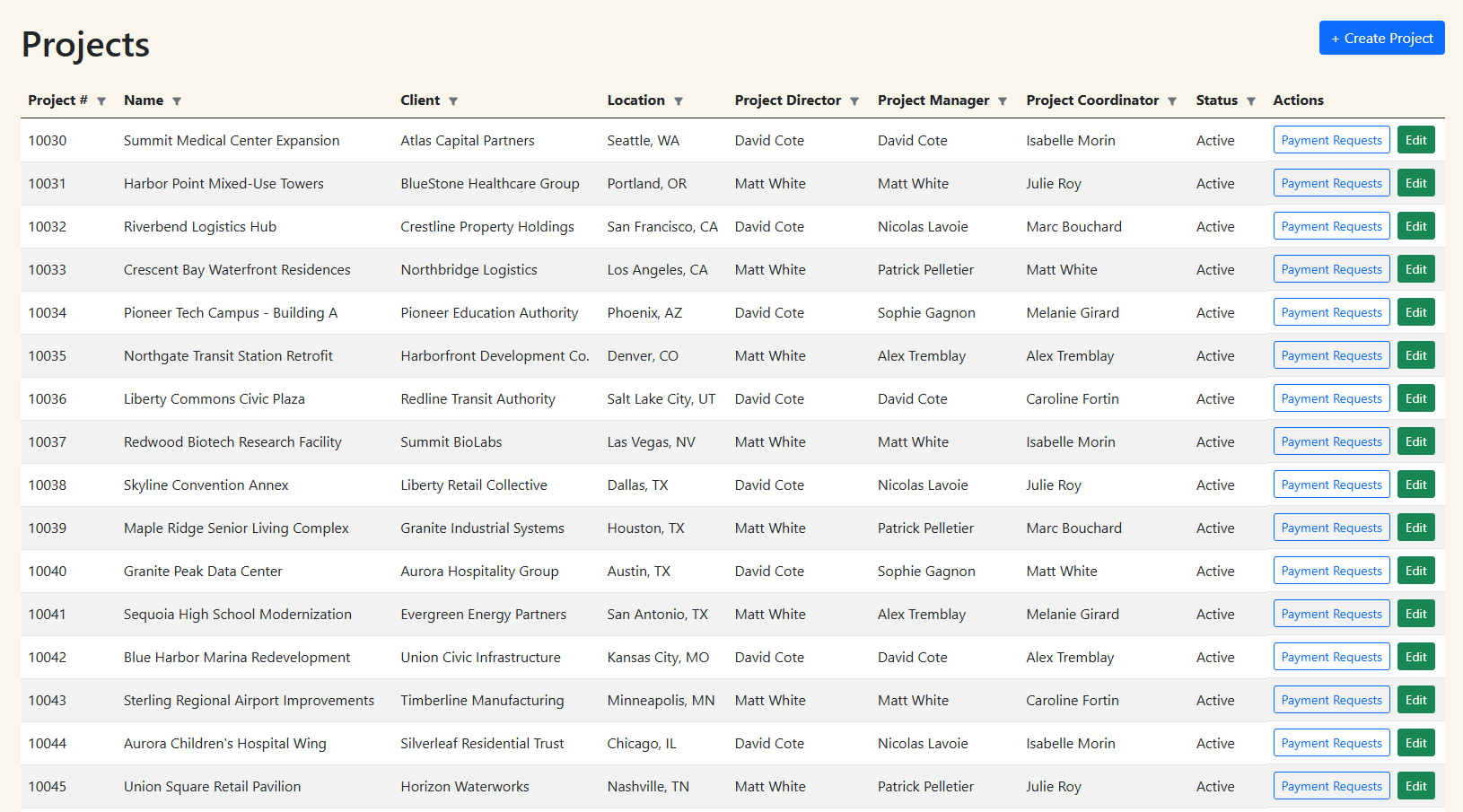Click the Project # column filter icon
The image size is (1463, 812).
pos(101,101)
